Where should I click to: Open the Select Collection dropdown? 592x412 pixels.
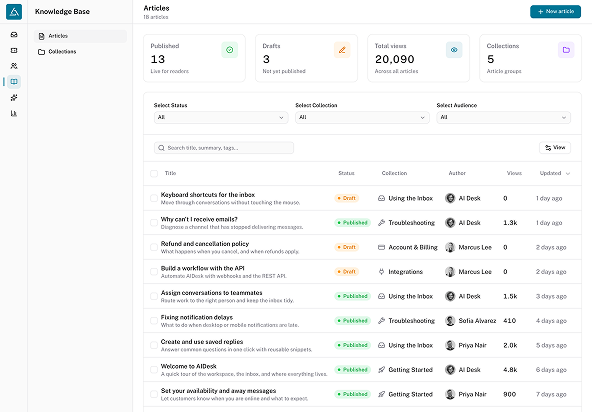(x=362, y=117)
